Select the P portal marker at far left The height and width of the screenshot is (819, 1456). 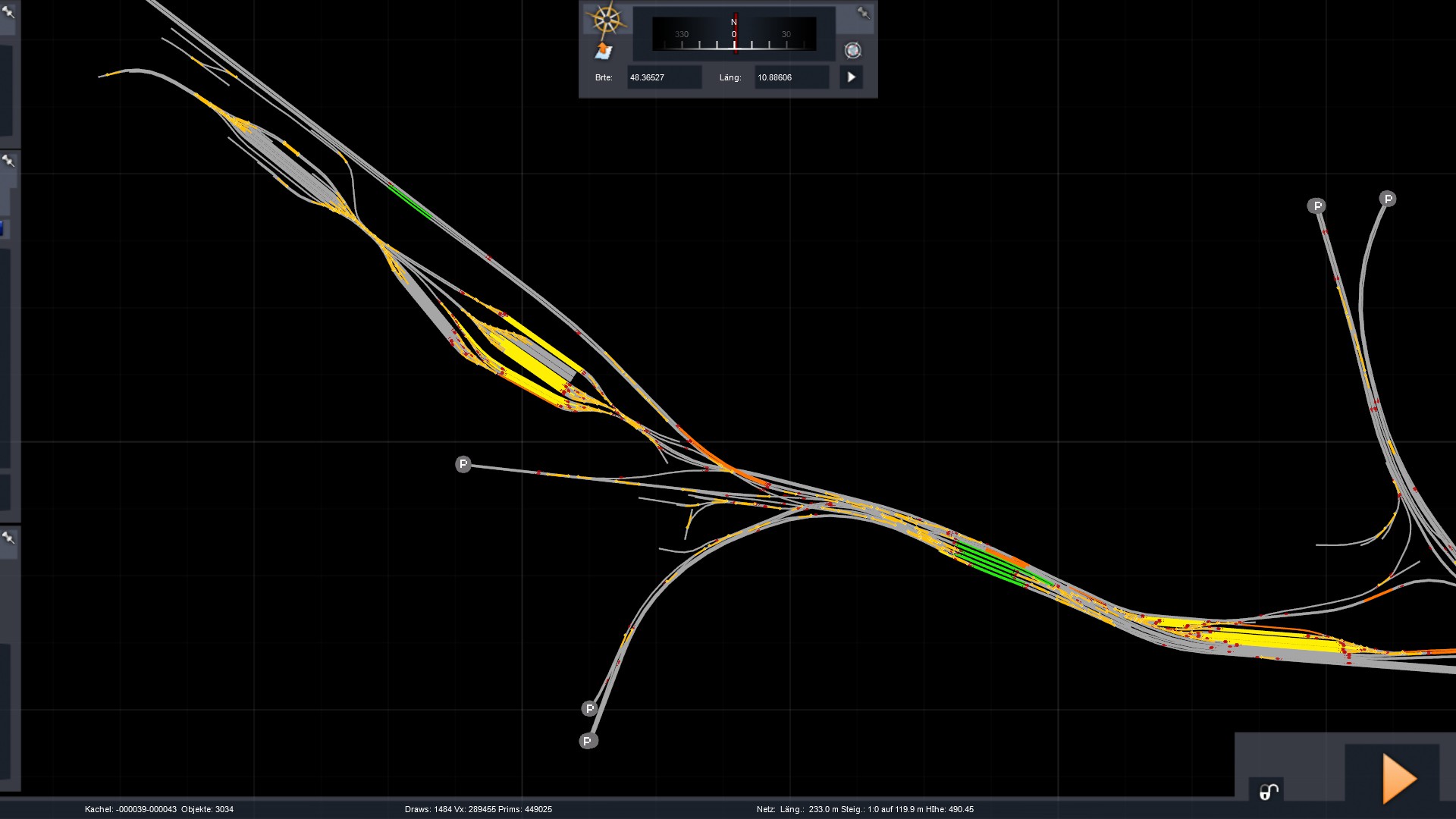coord(463,464)
